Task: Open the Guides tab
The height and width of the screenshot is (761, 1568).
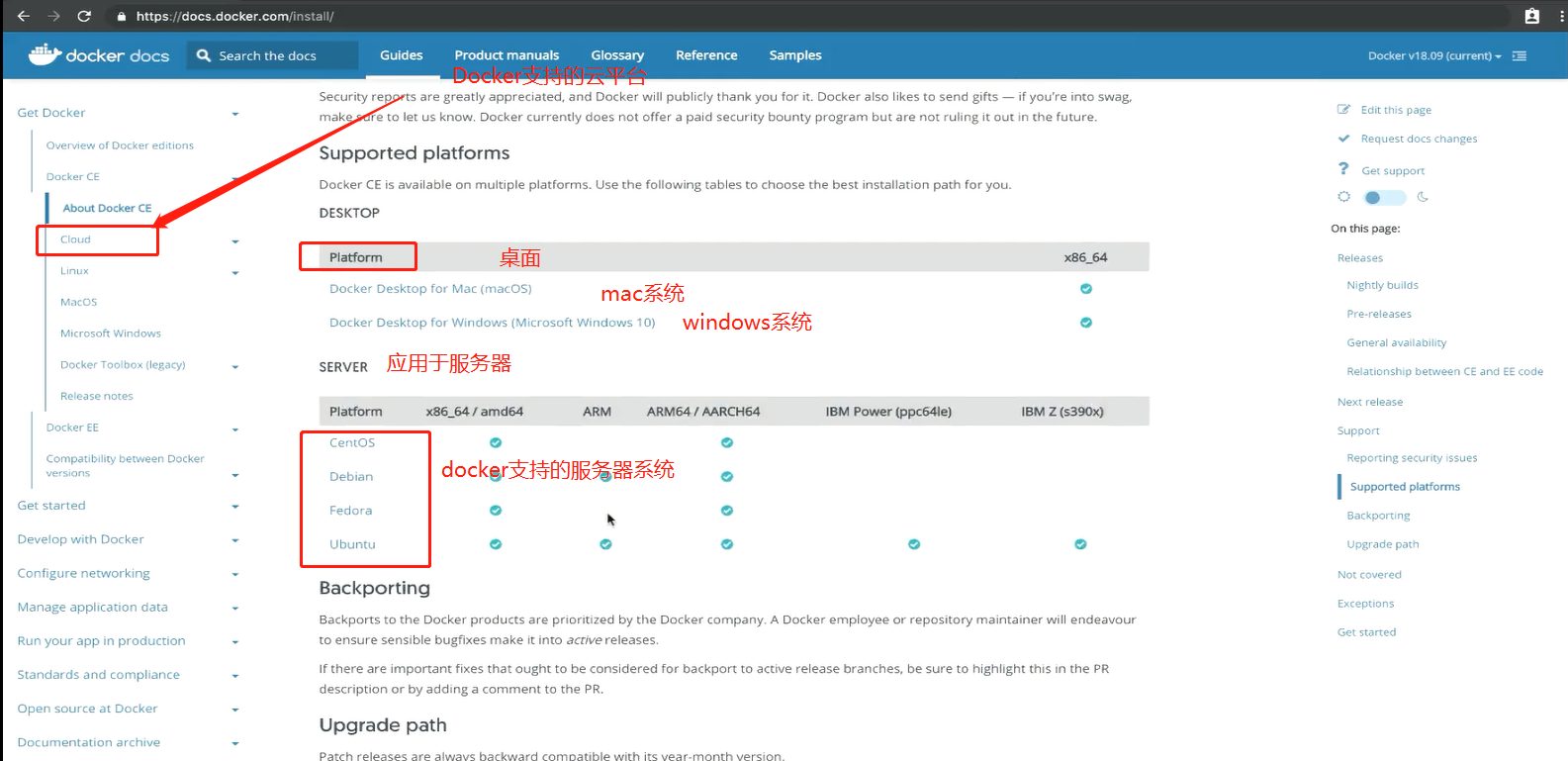Action: pyautogui.click(x=402, y=55)
